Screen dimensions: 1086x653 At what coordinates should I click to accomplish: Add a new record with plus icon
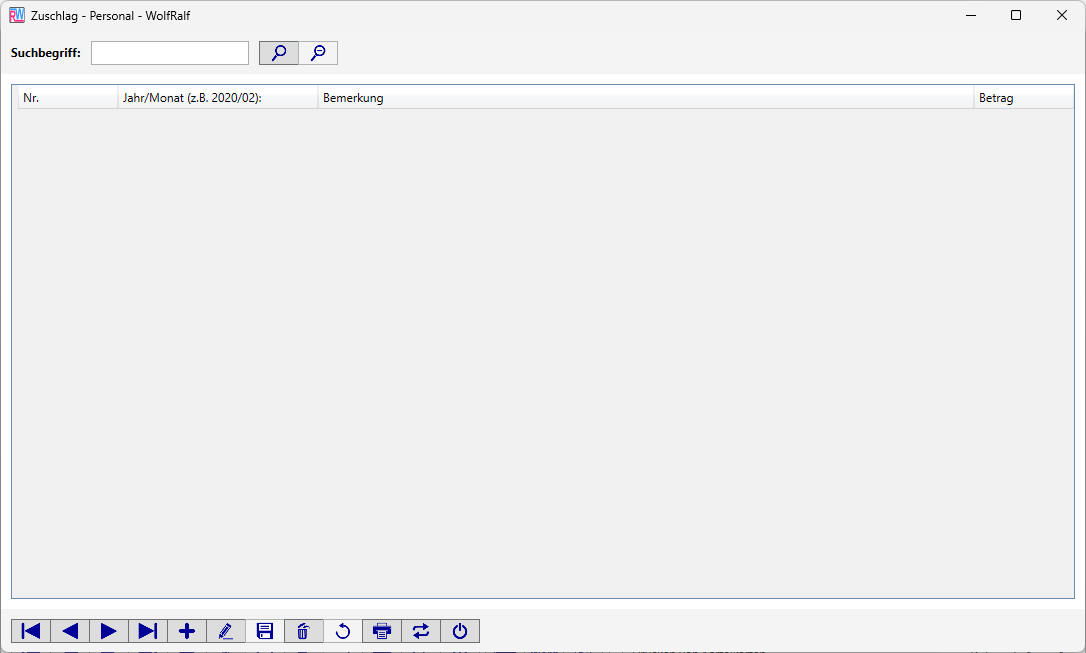(x=187, y=631)
